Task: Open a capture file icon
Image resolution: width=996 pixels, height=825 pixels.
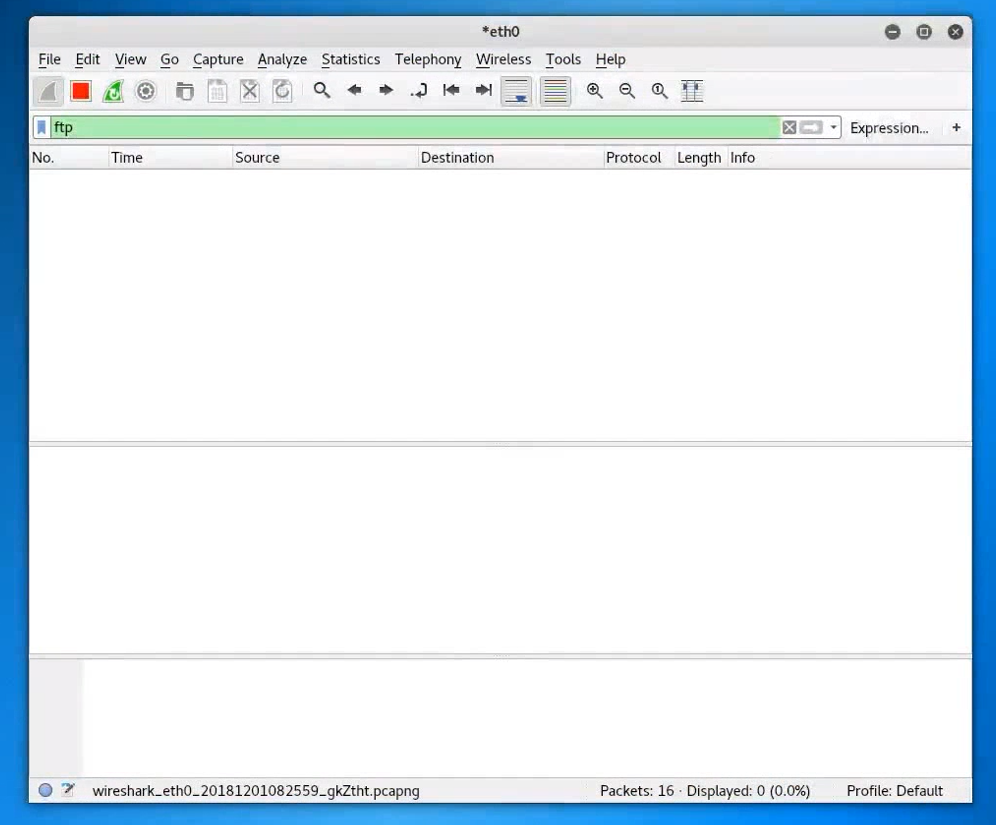Action: [185, 91]
